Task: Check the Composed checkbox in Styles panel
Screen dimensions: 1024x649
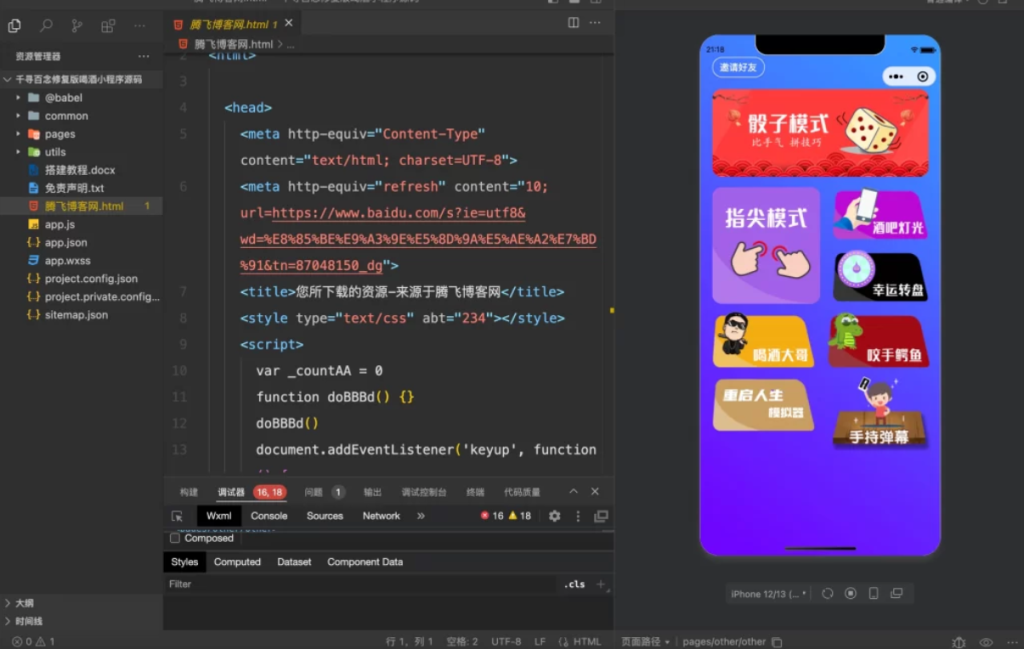Action: pyautogui.click(x=174, y=538)
